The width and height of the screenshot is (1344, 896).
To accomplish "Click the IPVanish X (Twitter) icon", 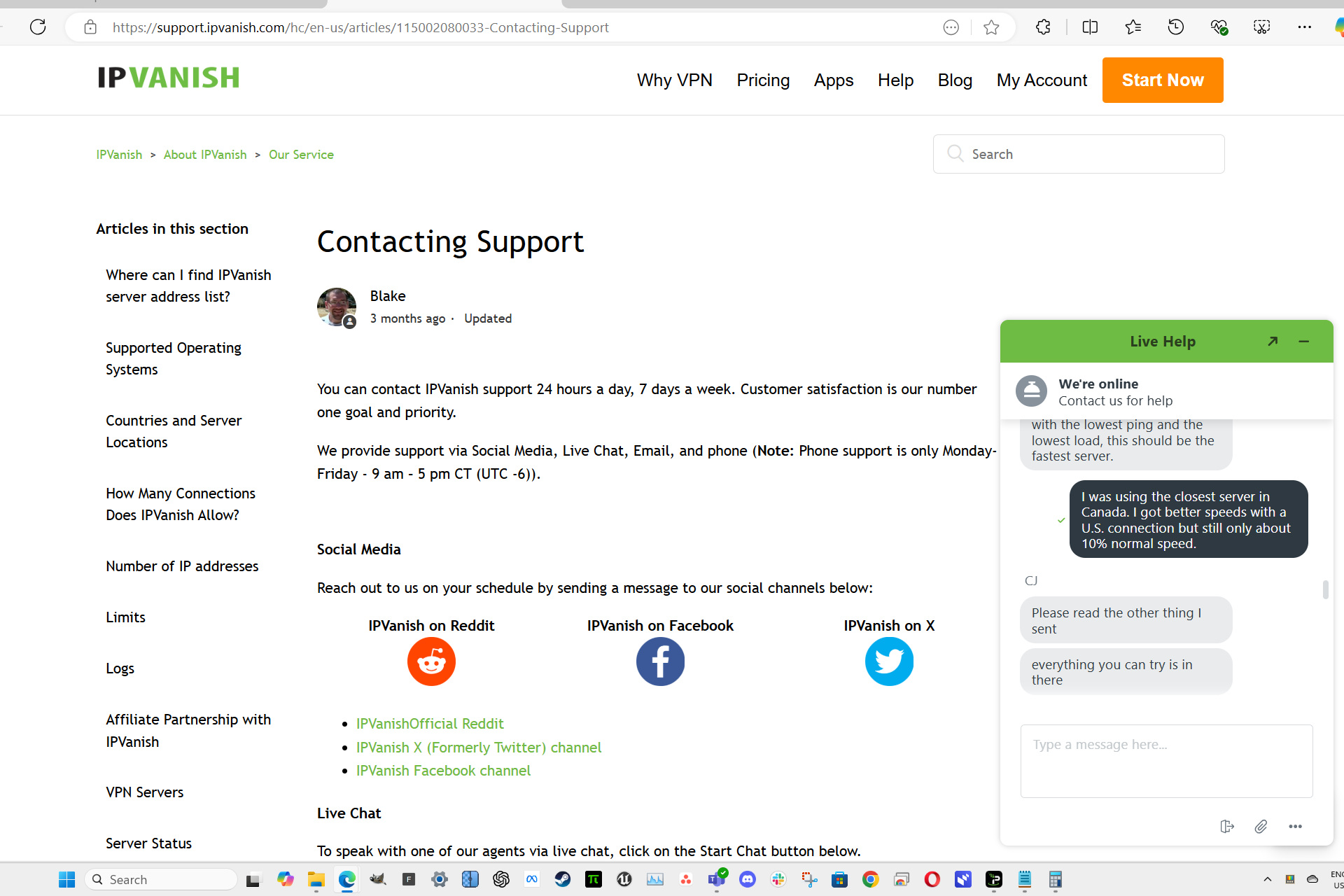I will [x=889, y=661].
